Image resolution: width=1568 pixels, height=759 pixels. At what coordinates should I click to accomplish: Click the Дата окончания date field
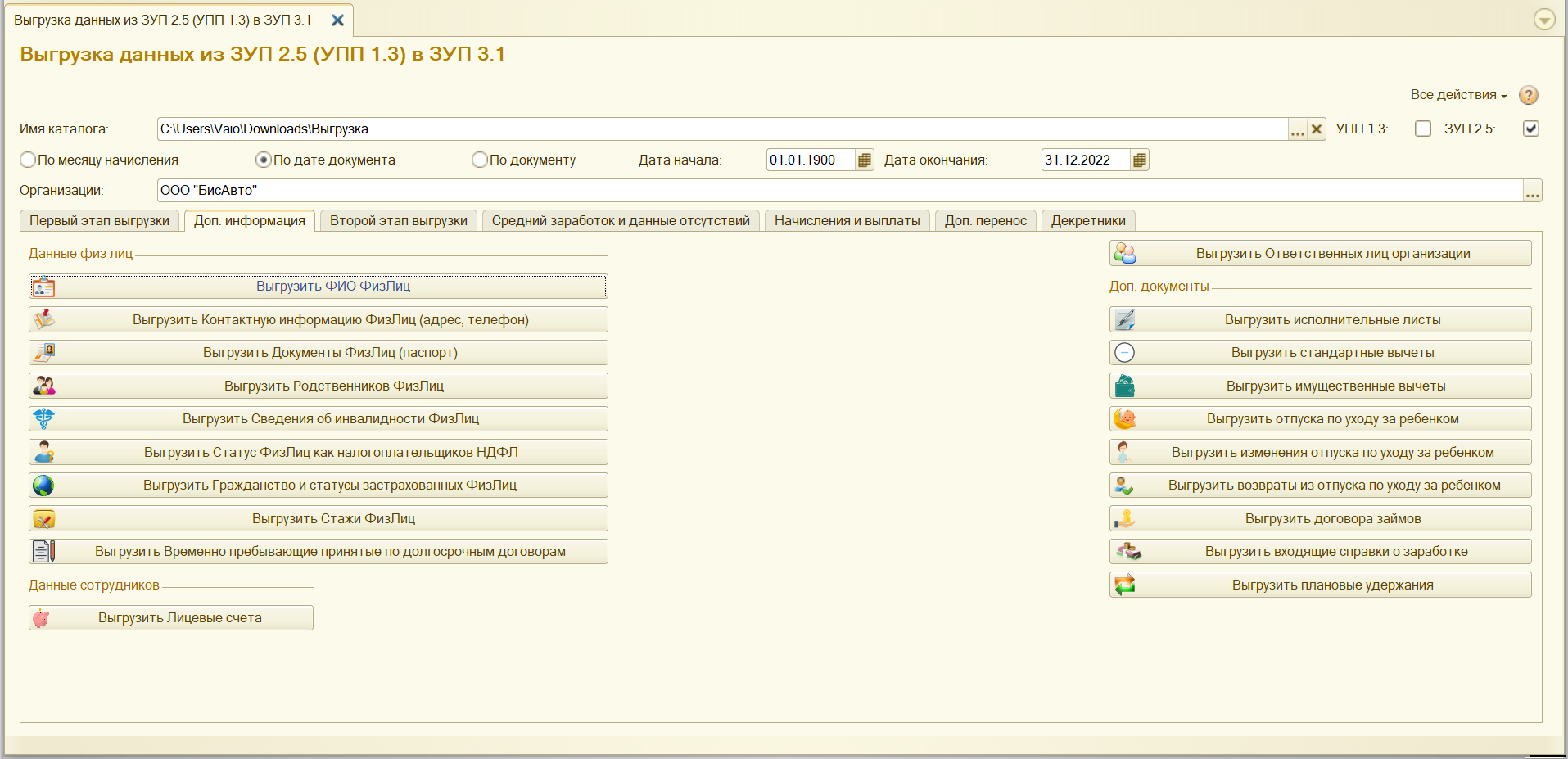(1087, 160)
